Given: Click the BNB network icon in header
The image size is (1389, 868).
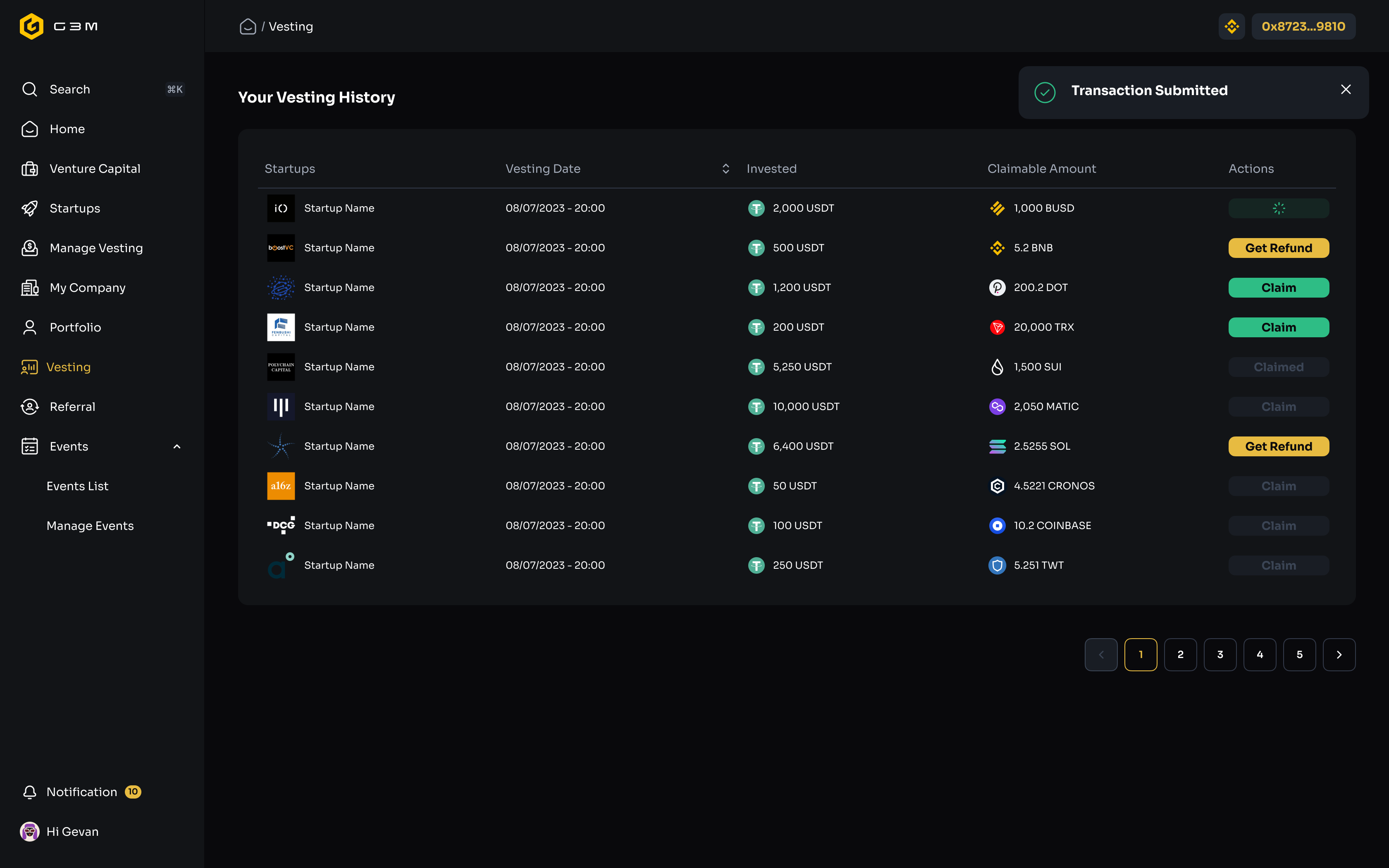Looking at the screenshot, I should [x=1231, y=26].
